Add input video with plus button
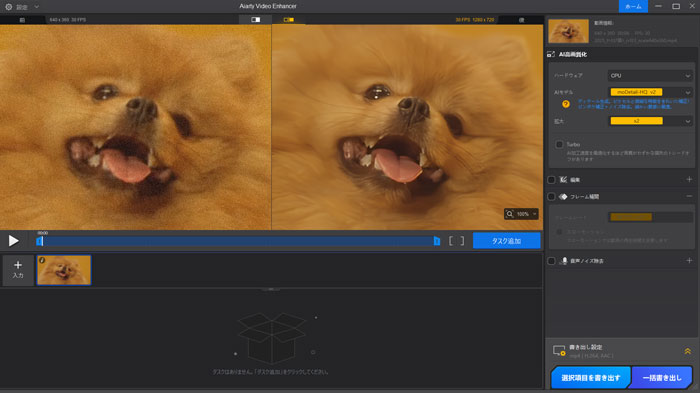Screen dimensions: 700x393 tap(18, 270)
